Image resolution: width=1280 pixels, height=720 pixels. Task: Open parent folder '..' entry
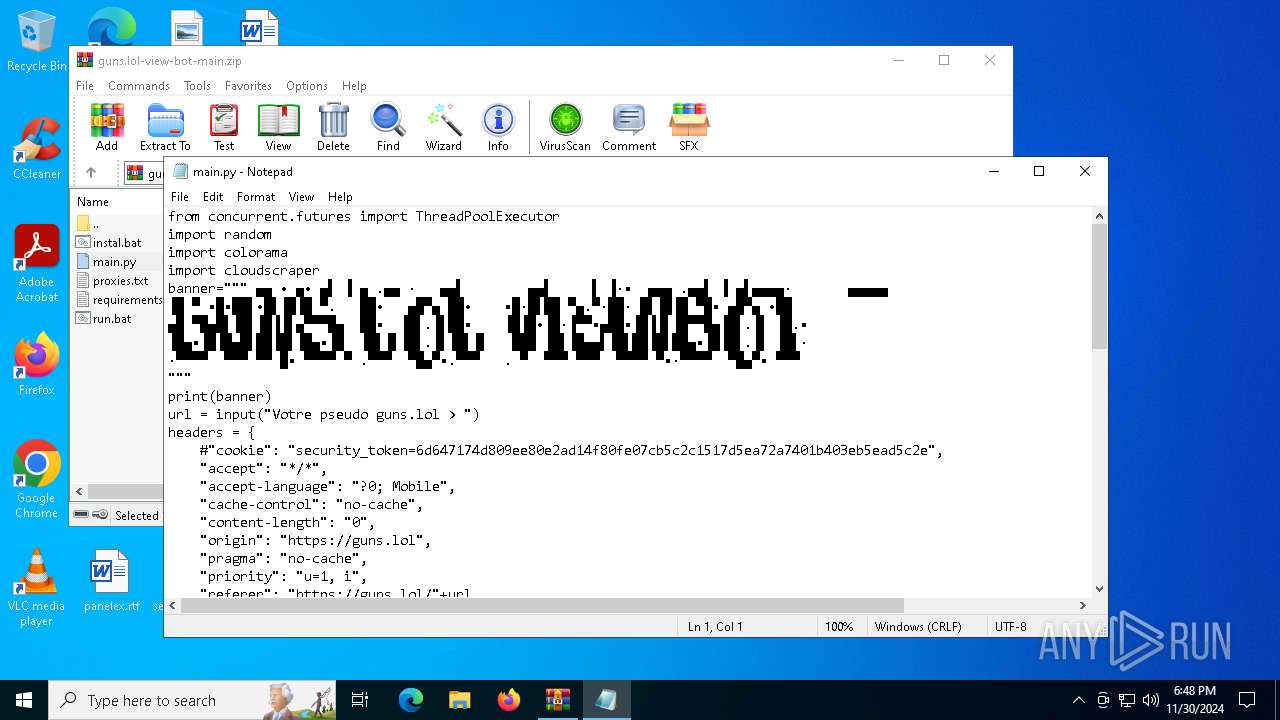pos(88,224)
